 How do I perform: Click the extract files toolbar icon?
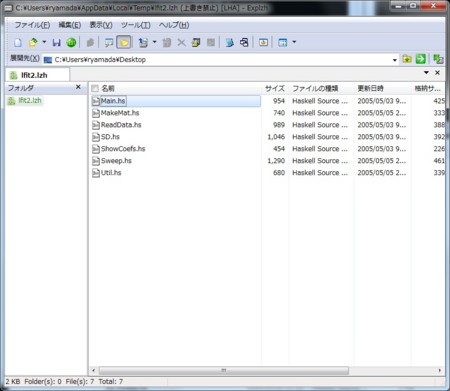pyautogui.click(x=143, y=42)
